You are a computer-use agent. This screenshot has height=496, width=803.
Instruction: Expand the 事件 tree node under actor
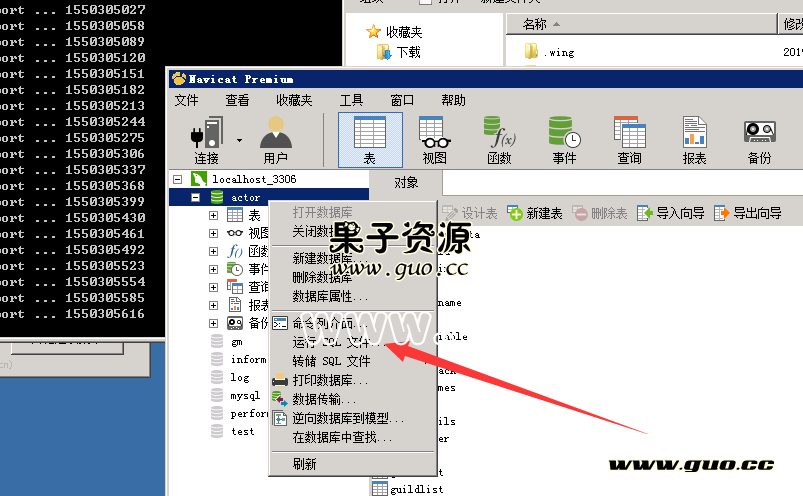click(214, 269)
